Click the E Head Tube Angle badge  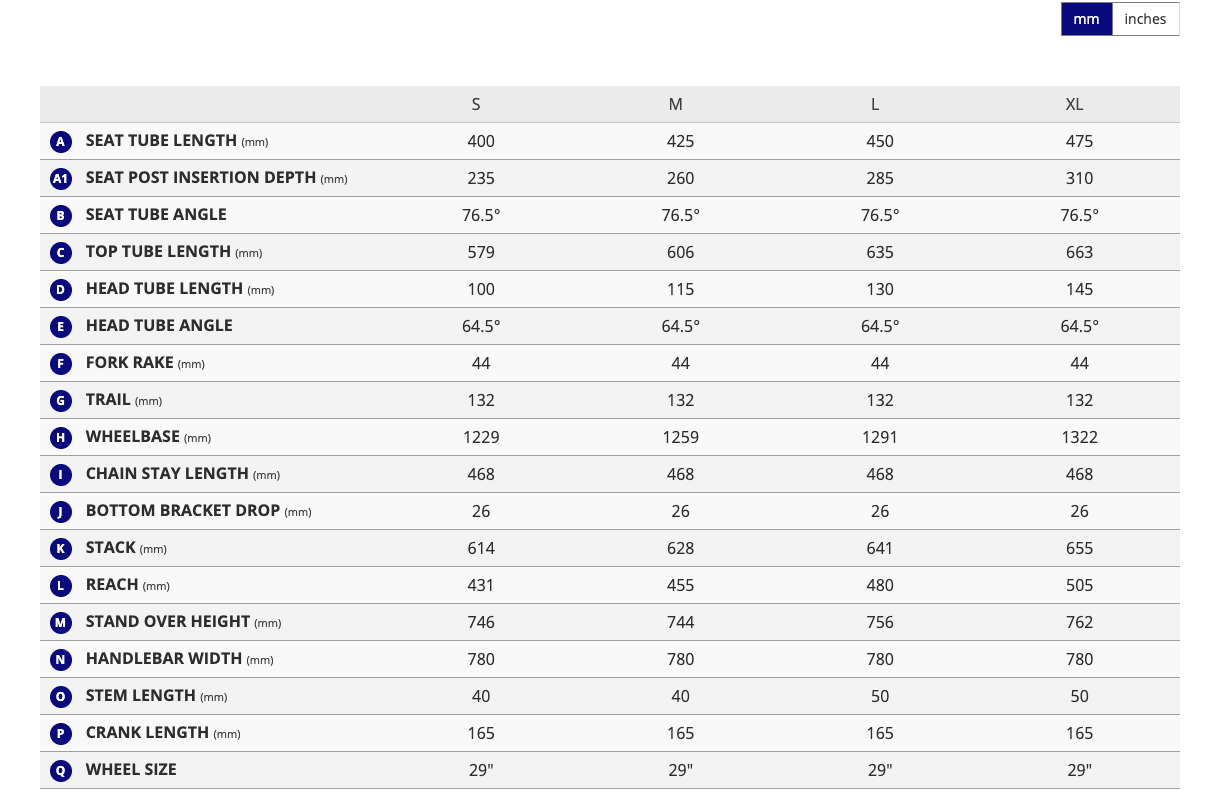click(x=61, y=326)
